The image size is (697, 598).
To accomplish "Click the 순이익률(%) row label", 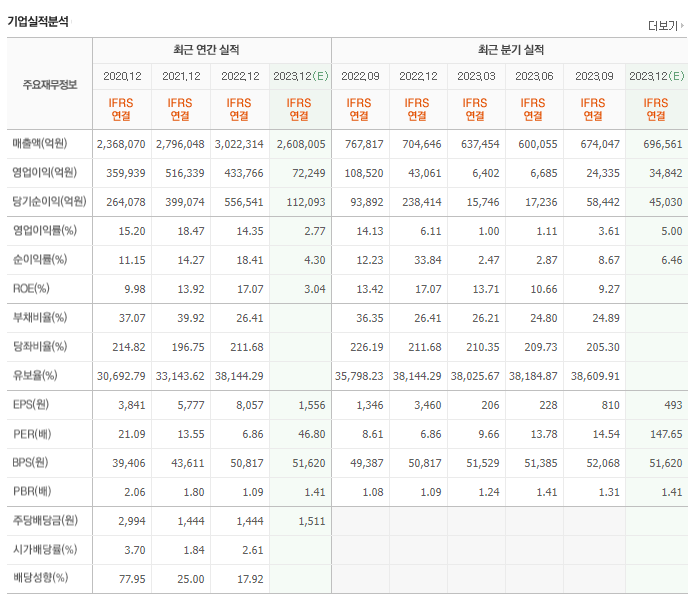I will [x=40, y=259].
